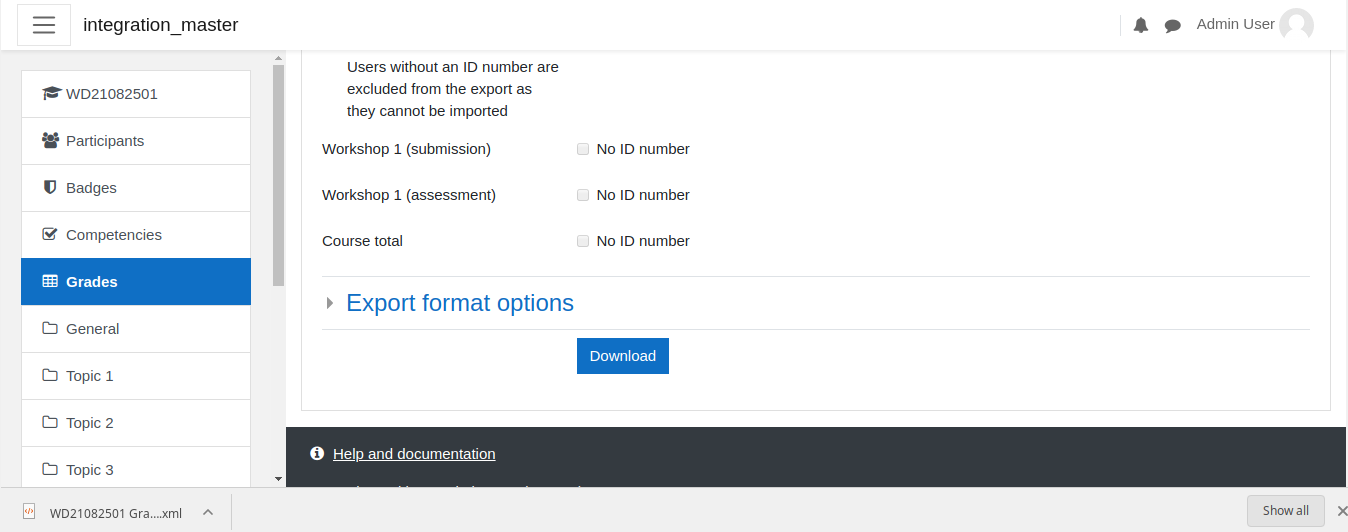Click "No ID number" label for Course total

pyautogui.click(x=643, y=241)
